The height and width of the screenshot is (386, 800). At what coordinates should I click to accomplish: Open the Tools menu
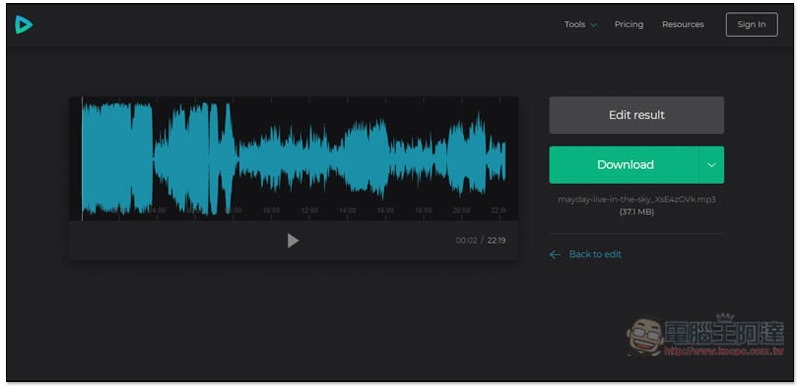point(580,24)
